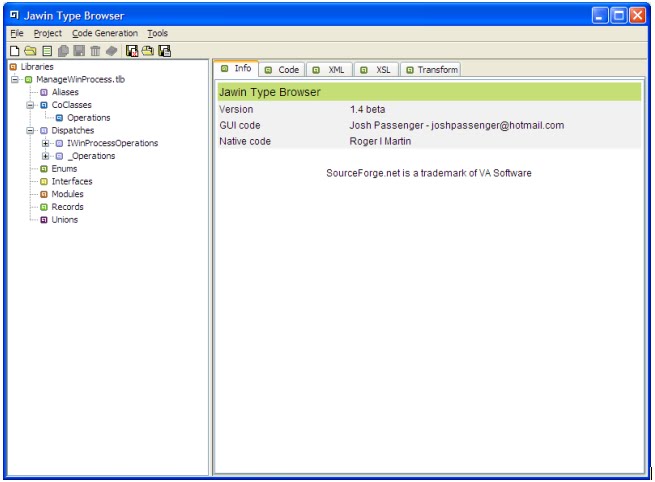Select the Interfaces tree item
The image size is (655, 482).
point(72,182)
